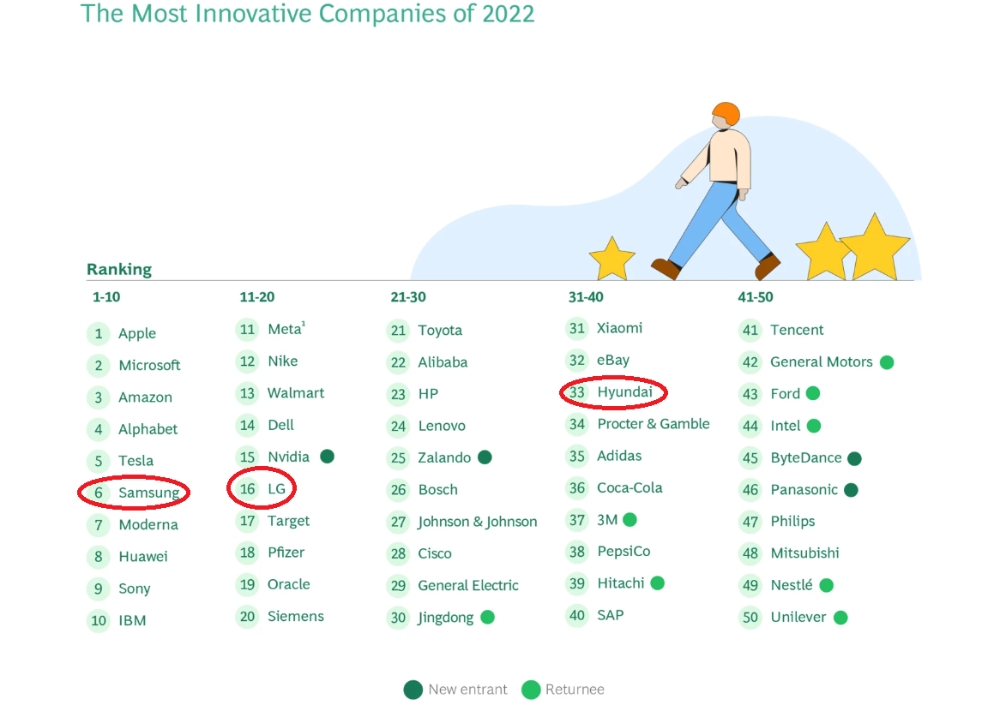Click the title The Most Innovative Companies of 2022
The image size is (1000, 711).
click(x=307, y=13)
